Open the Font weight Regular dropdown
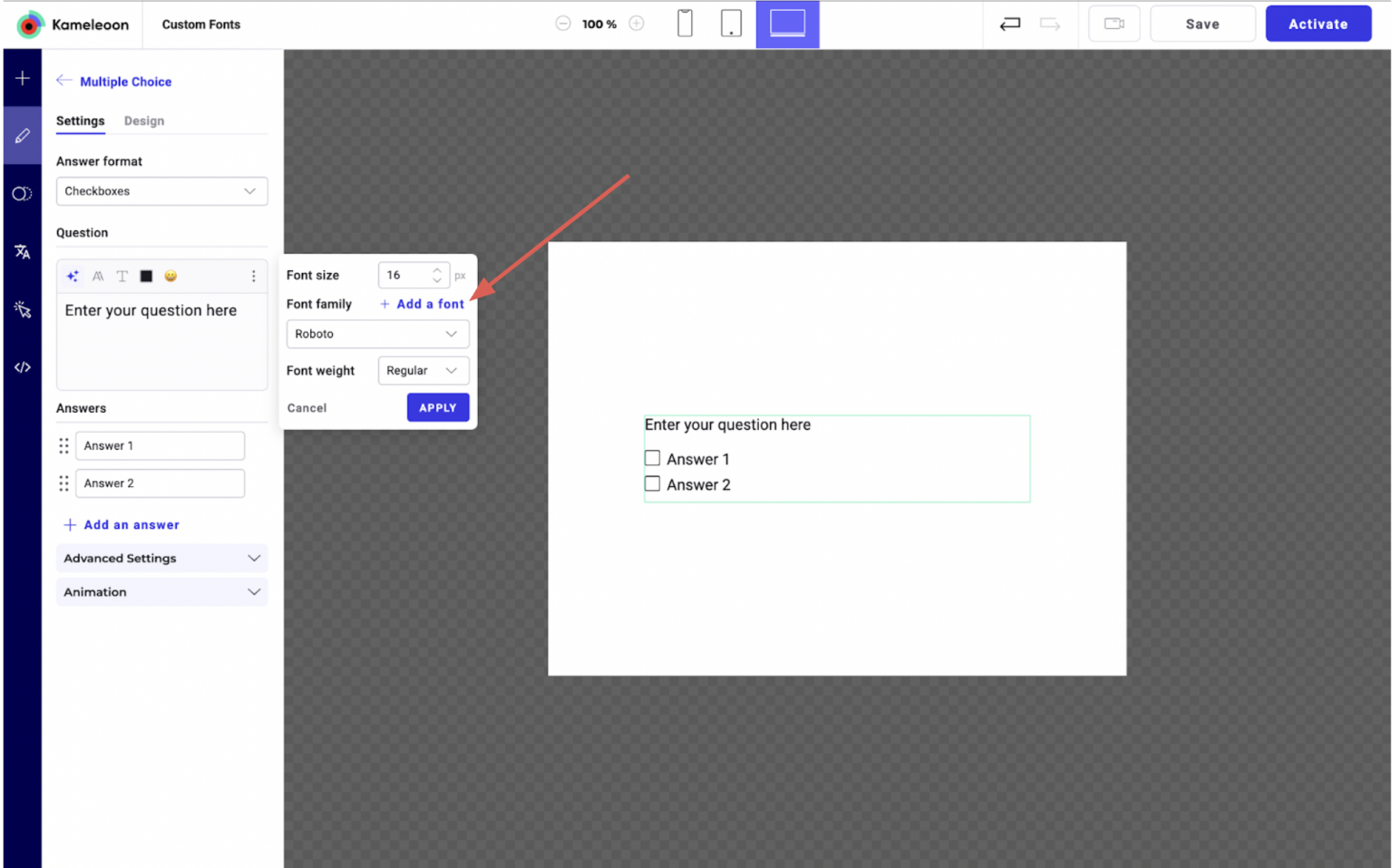The width and height of the screenshot is (1393, 868). (x=423, y=370)
